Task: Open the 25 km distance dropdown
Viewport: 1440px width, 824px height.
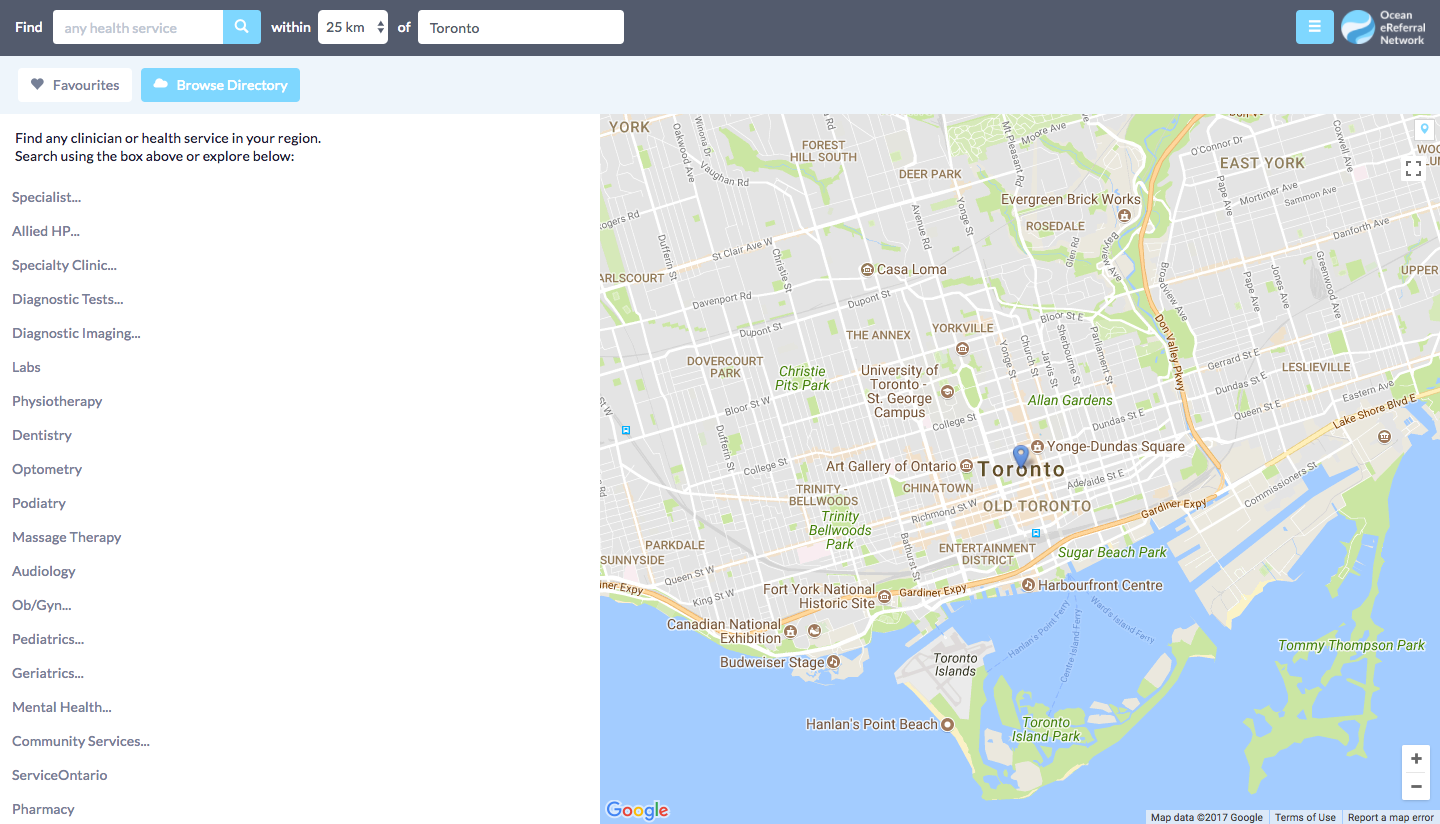Action: 353,27
